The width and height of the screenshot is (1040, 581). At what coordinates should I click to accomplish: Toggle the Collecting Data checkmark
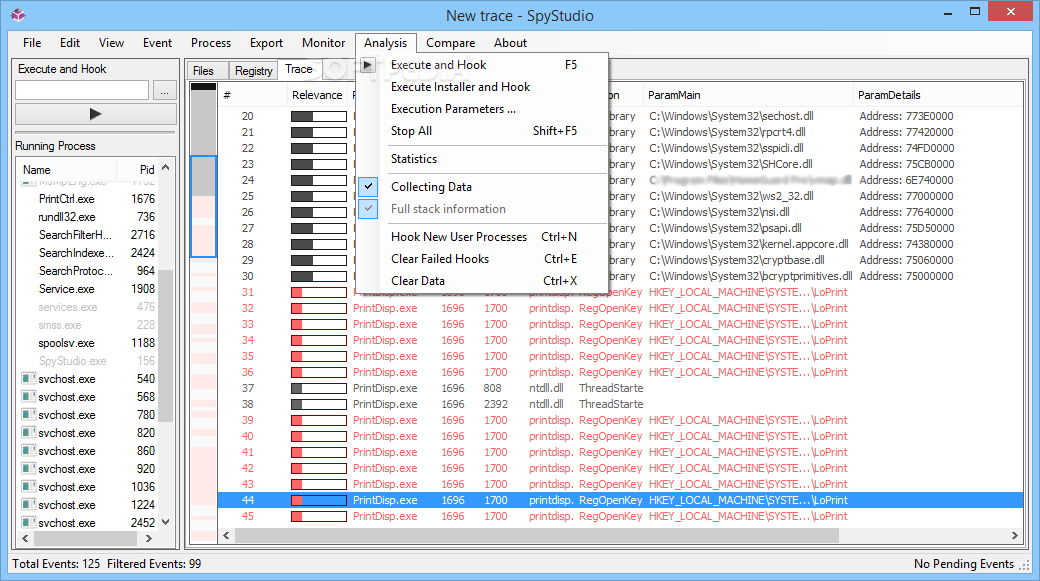tap(368, 187)
